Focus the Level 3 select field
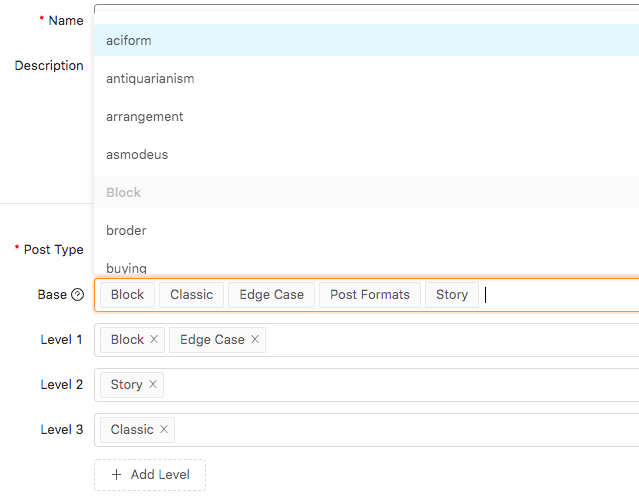Screen dimensions: 639x501 coord(400,430)
